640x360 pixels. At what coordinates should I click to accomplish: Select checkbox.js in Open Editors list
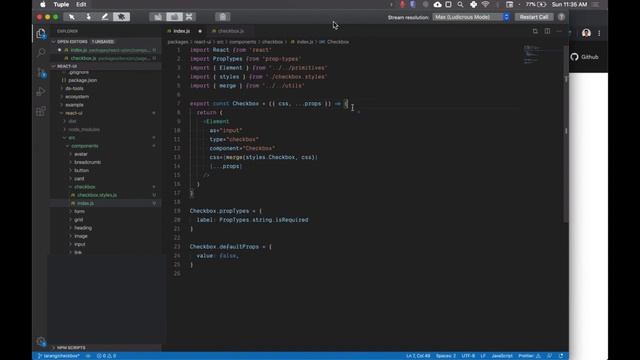pos(105,58)
